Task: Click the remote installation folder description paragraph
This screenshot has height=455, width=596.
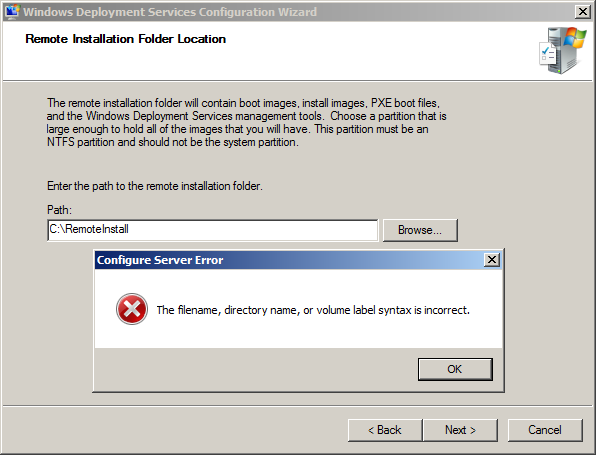Action: coord(246,122)
